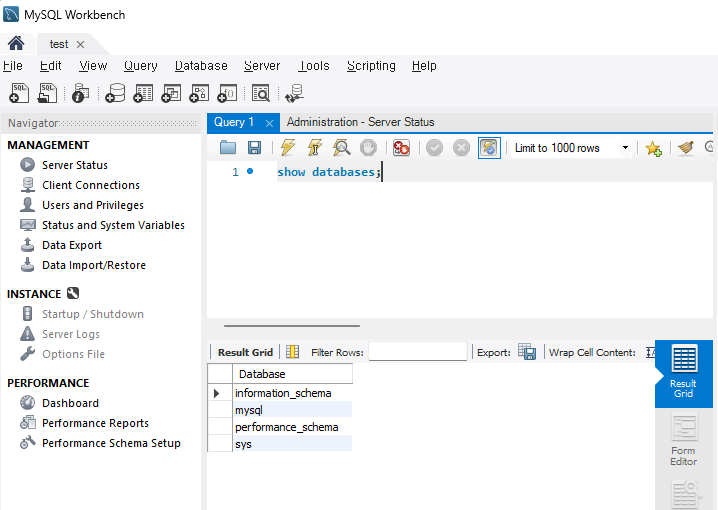This screenshot has width=718, height=510.
Task: Save the script to a file
Action: point(254,147)
